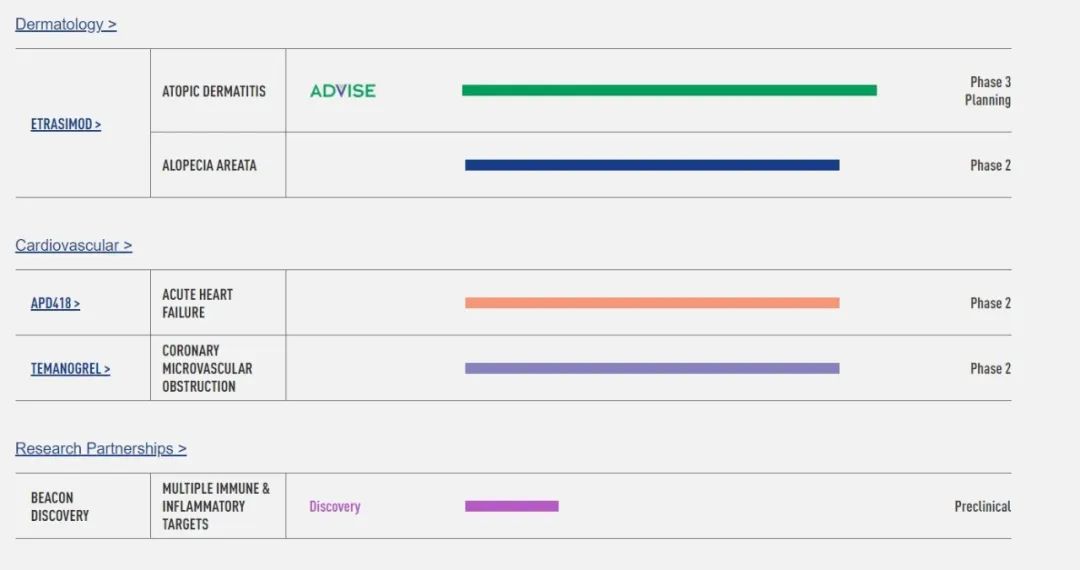Click the short magenta Discovery progress bar
This screenshot has width=1080, height=570.
tap(511, 506)
